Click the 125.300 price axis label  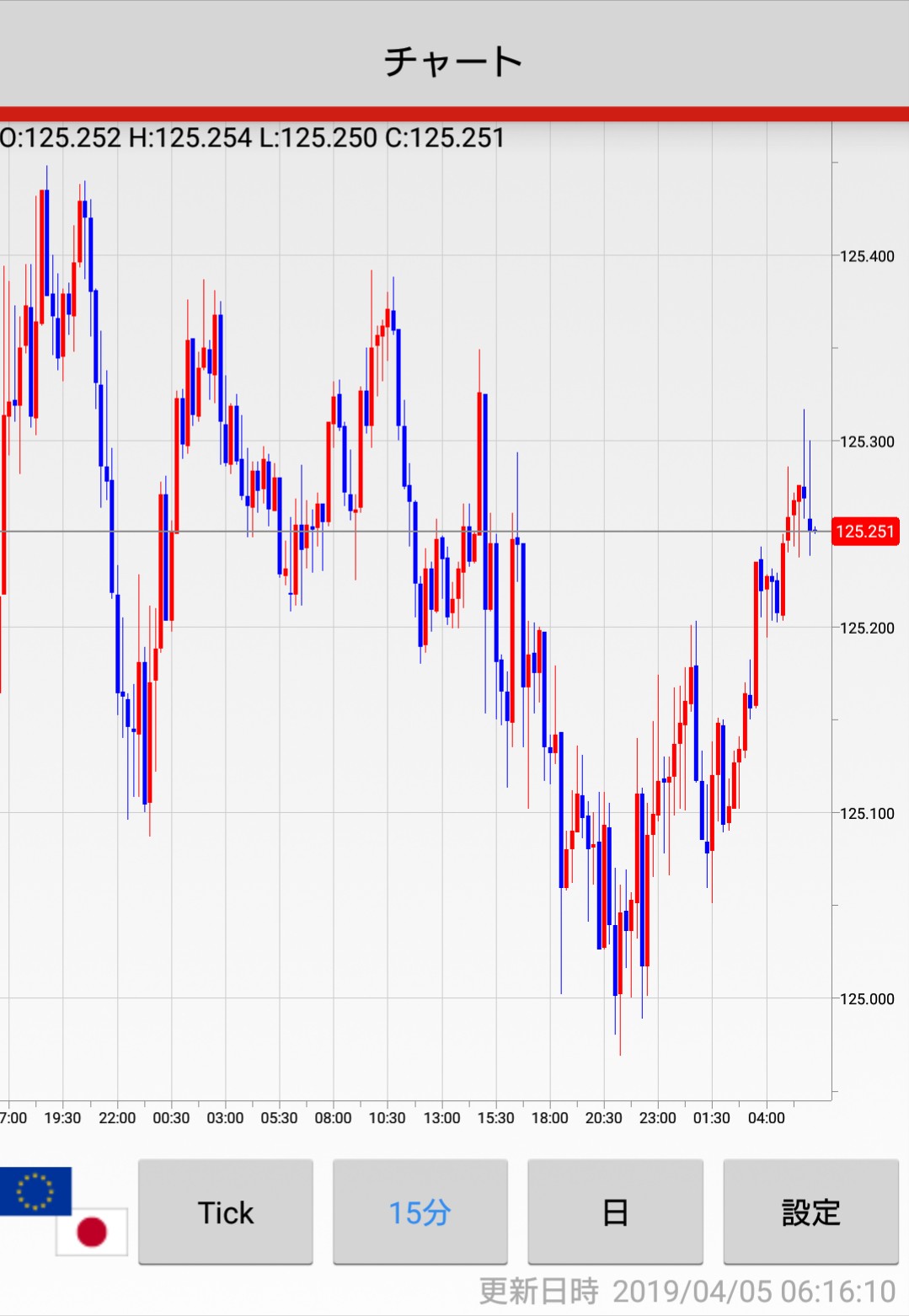coord(866,441)
